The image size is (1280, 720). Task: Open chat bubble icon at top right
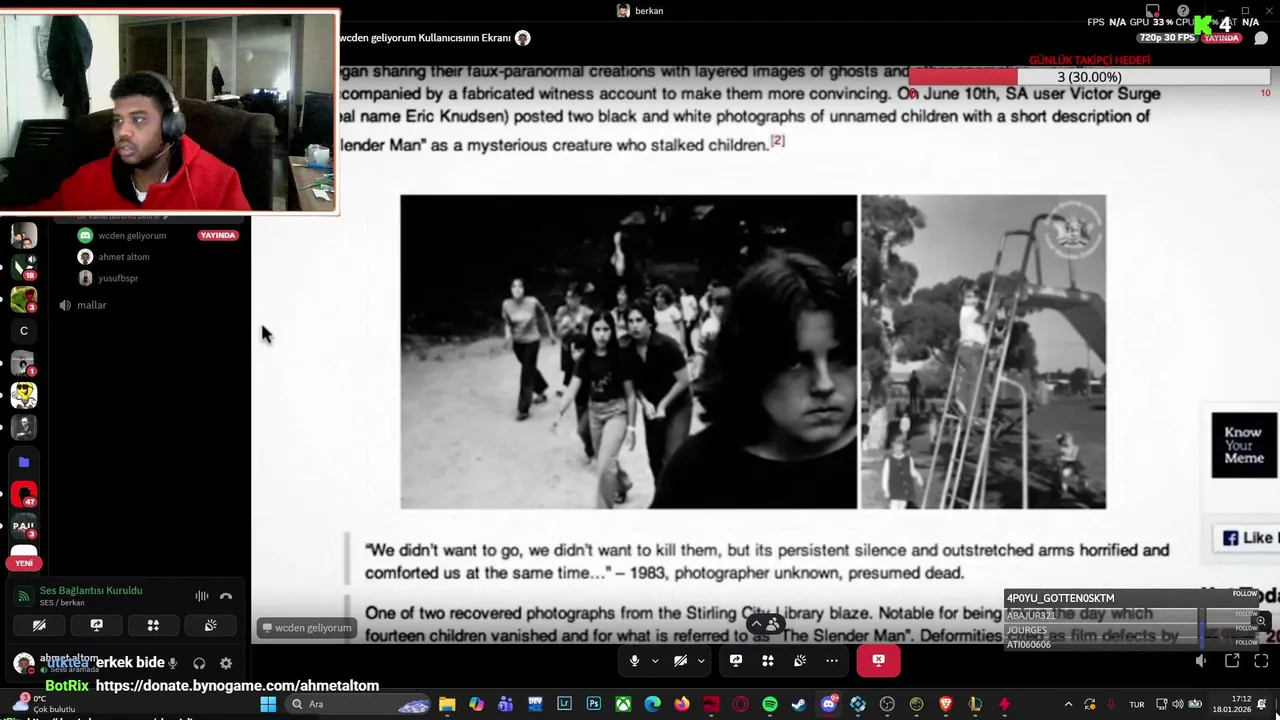tap(1261, 38)
